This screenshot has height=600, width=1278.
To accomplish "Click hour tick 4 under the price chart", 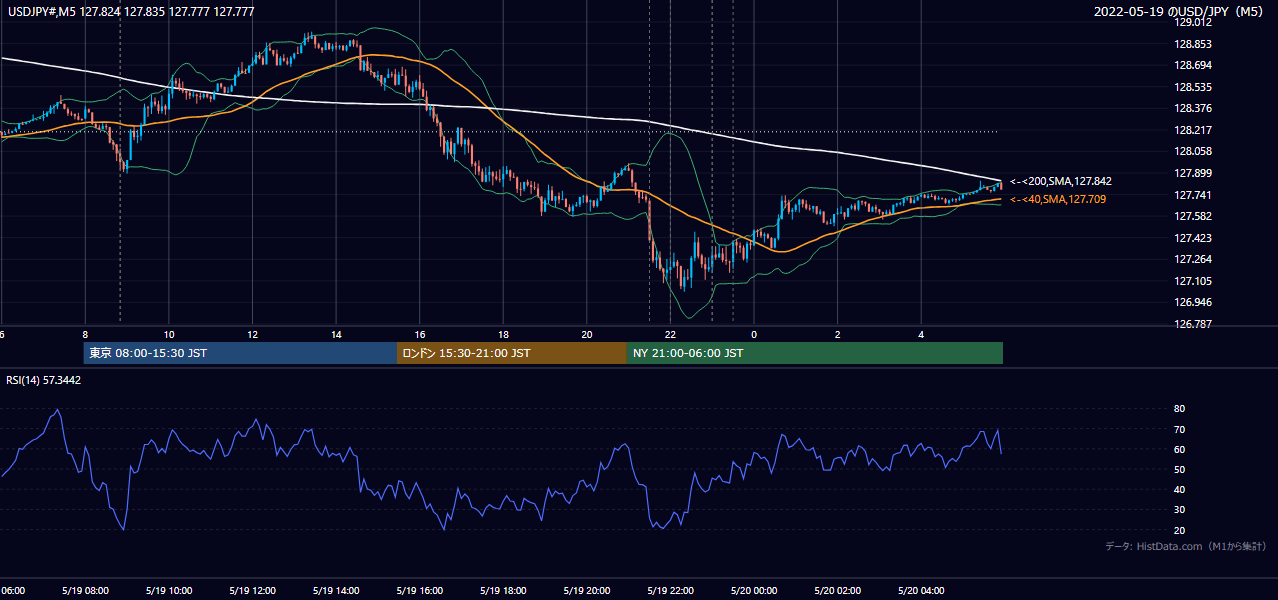I will click(922, 334).
